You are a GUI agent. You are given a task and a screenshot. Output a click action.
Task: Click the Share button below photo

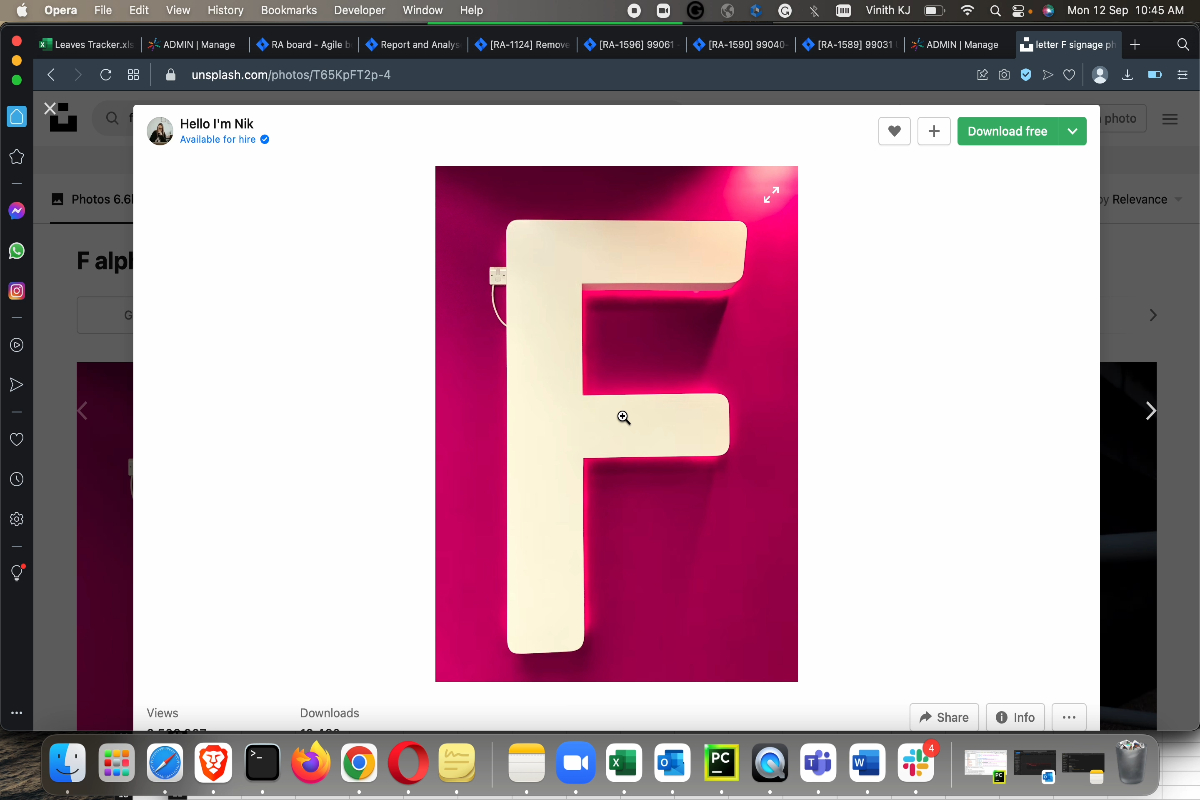click(944, 717)
